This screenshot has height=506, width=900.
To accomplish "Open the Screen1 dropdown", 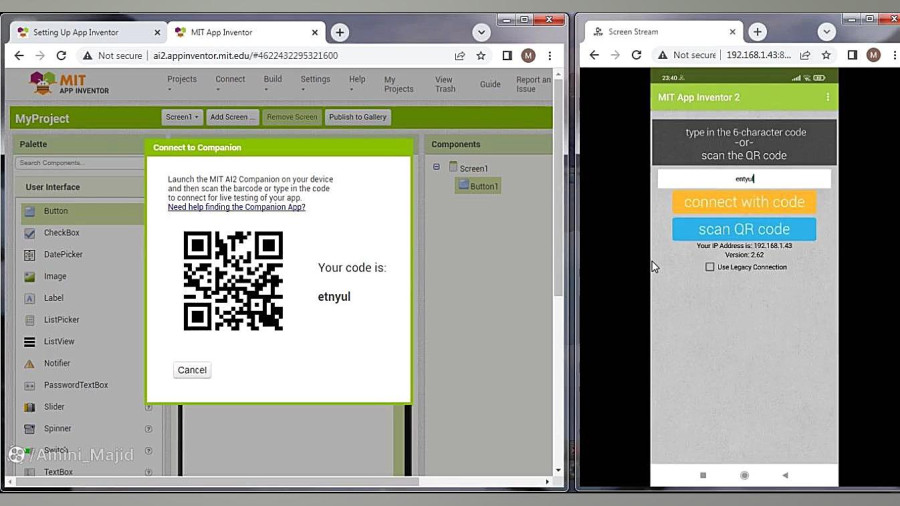I will (181, 117).
